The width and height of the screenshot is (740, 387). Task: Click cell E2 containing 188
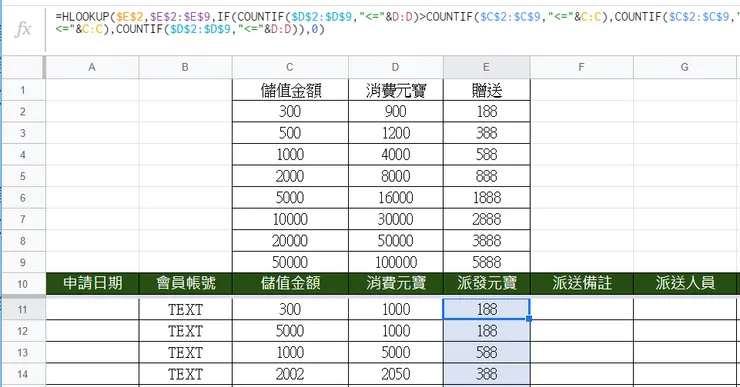coord(487,111)
